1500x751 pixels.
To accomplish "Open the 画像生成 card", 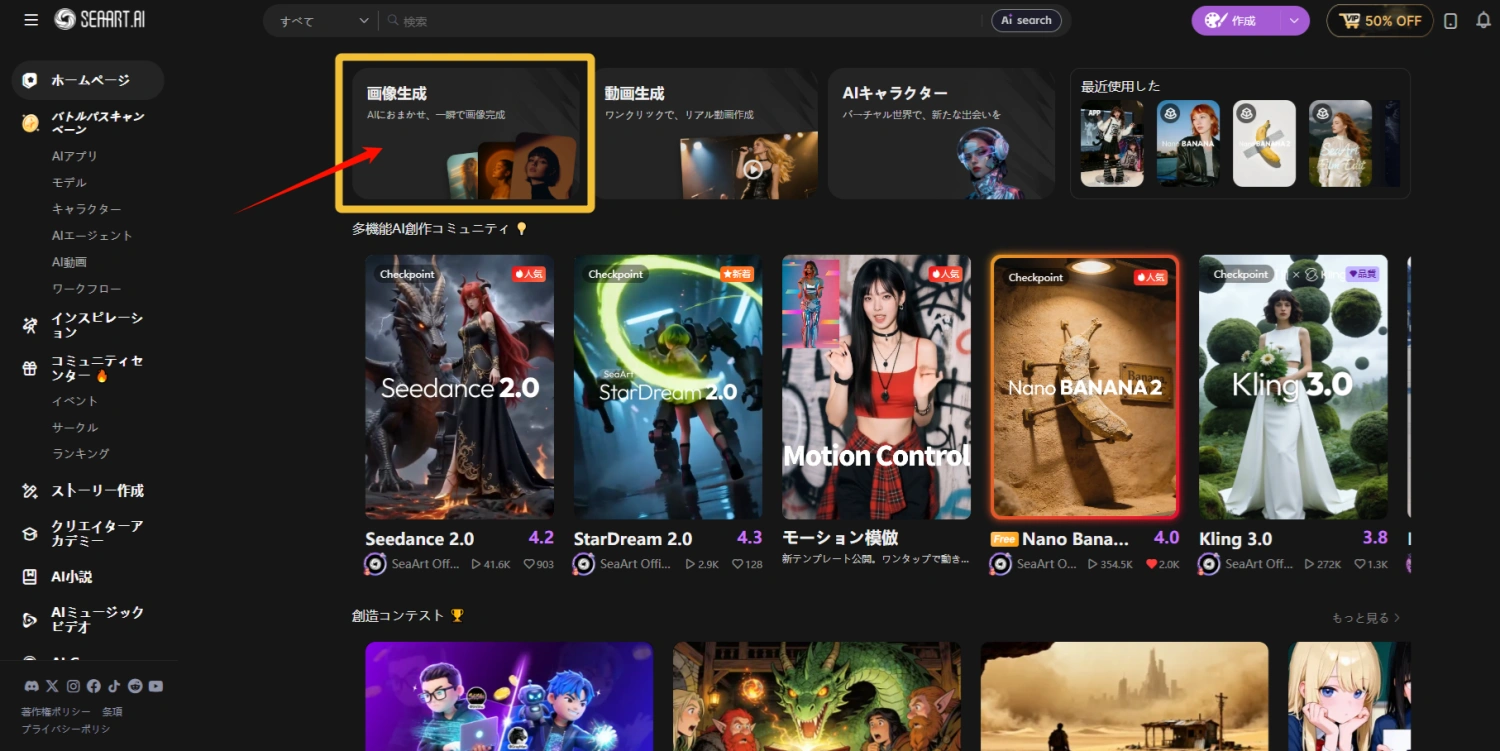I will (x=466, y=133).
